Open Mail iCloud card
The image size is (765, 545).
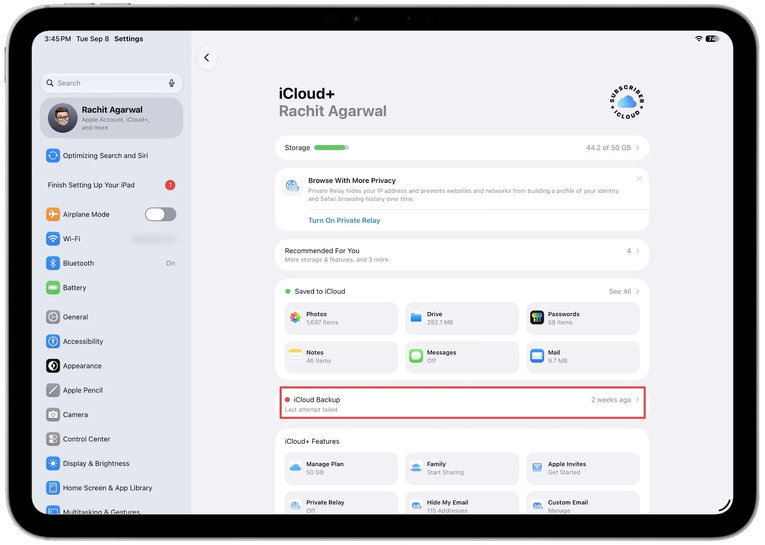(583, 357)
